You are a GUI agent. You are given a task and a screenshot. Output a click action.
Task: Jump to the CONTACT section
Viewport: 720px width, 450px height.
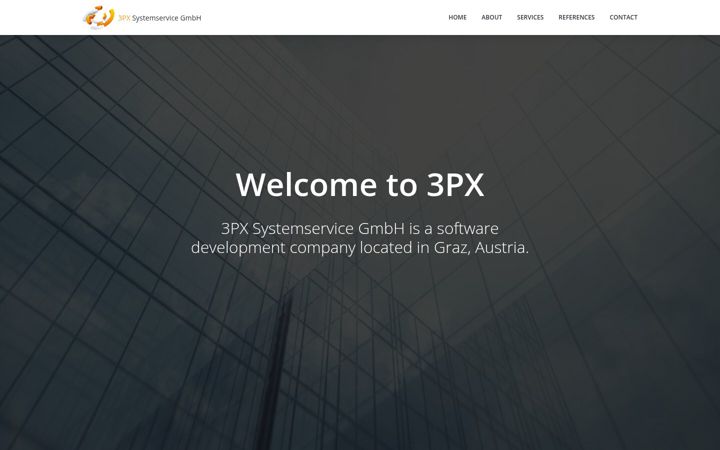click(623, 17)
